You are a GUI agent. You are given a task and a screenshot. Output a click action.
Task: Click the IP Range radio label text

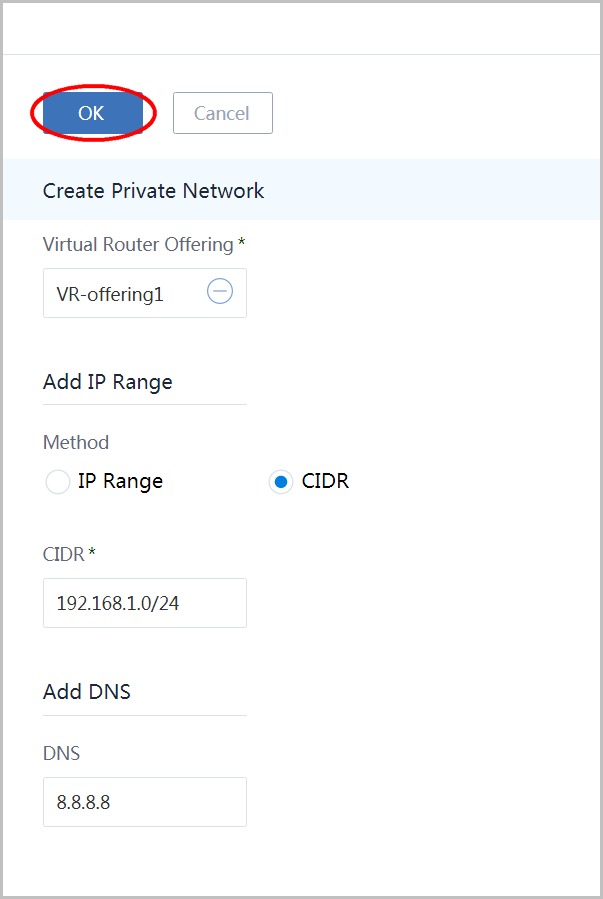[x=120, y=481]
